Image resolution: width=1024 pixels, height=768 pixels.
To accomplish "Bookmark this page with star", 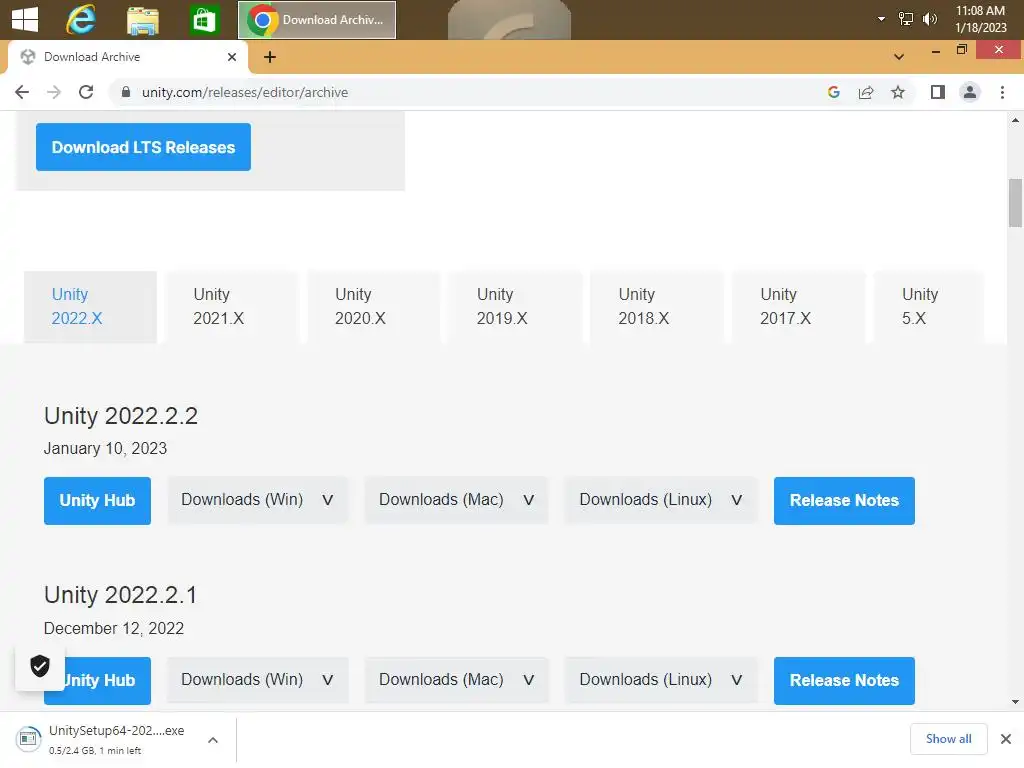I will pos(898,92).
